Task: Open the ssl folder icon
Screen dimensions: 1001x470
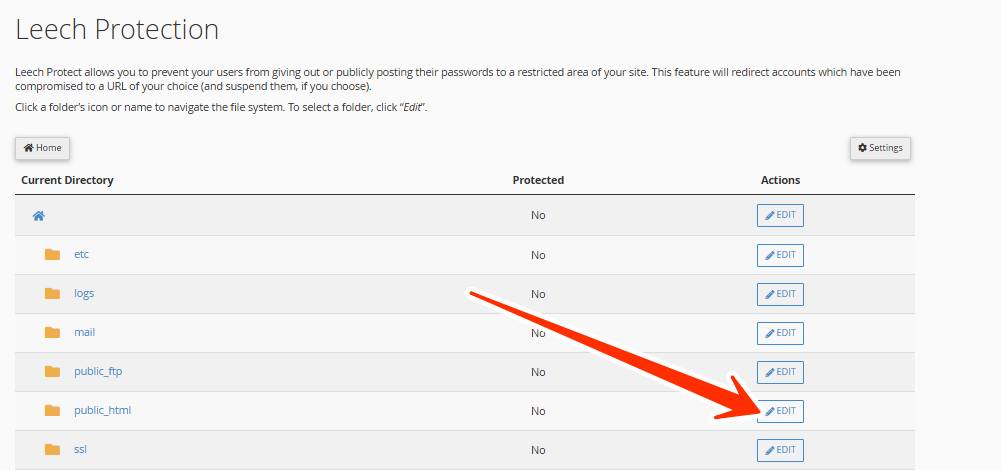Action: [x=53, y=450]
